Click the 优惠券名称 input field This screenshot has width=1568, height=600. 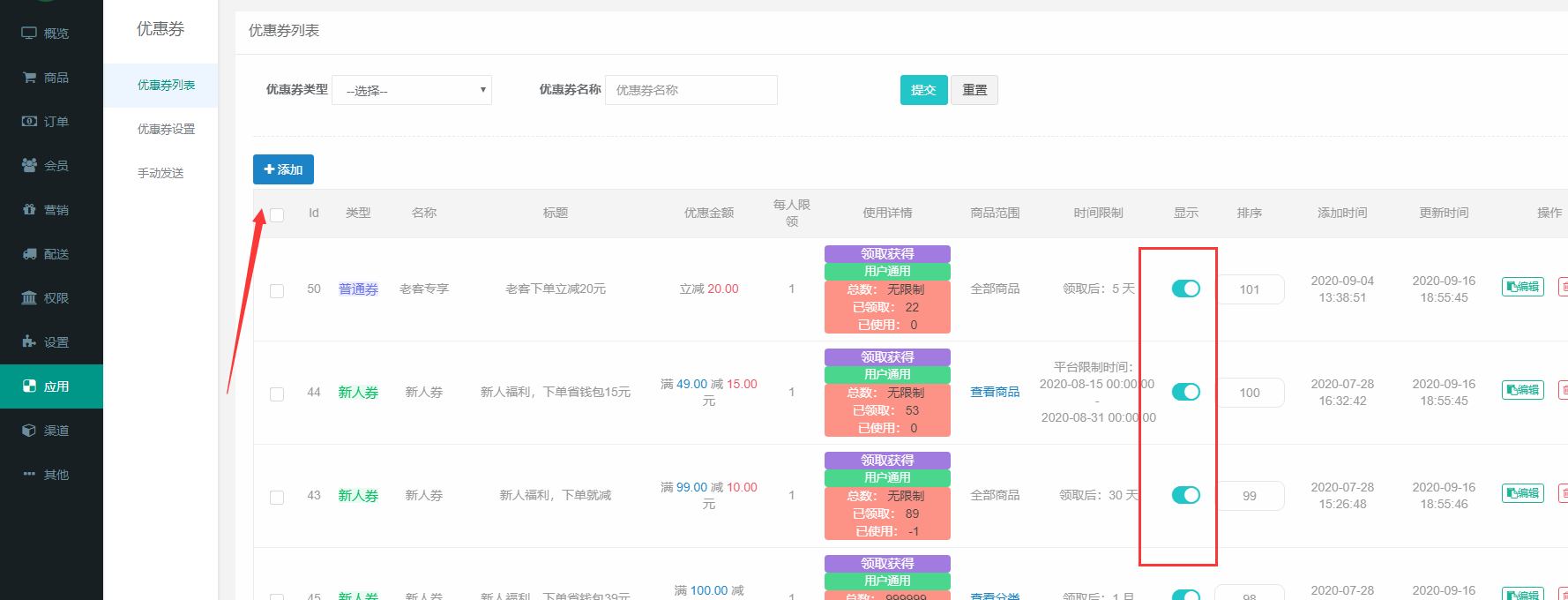click(x=691, y=90)
